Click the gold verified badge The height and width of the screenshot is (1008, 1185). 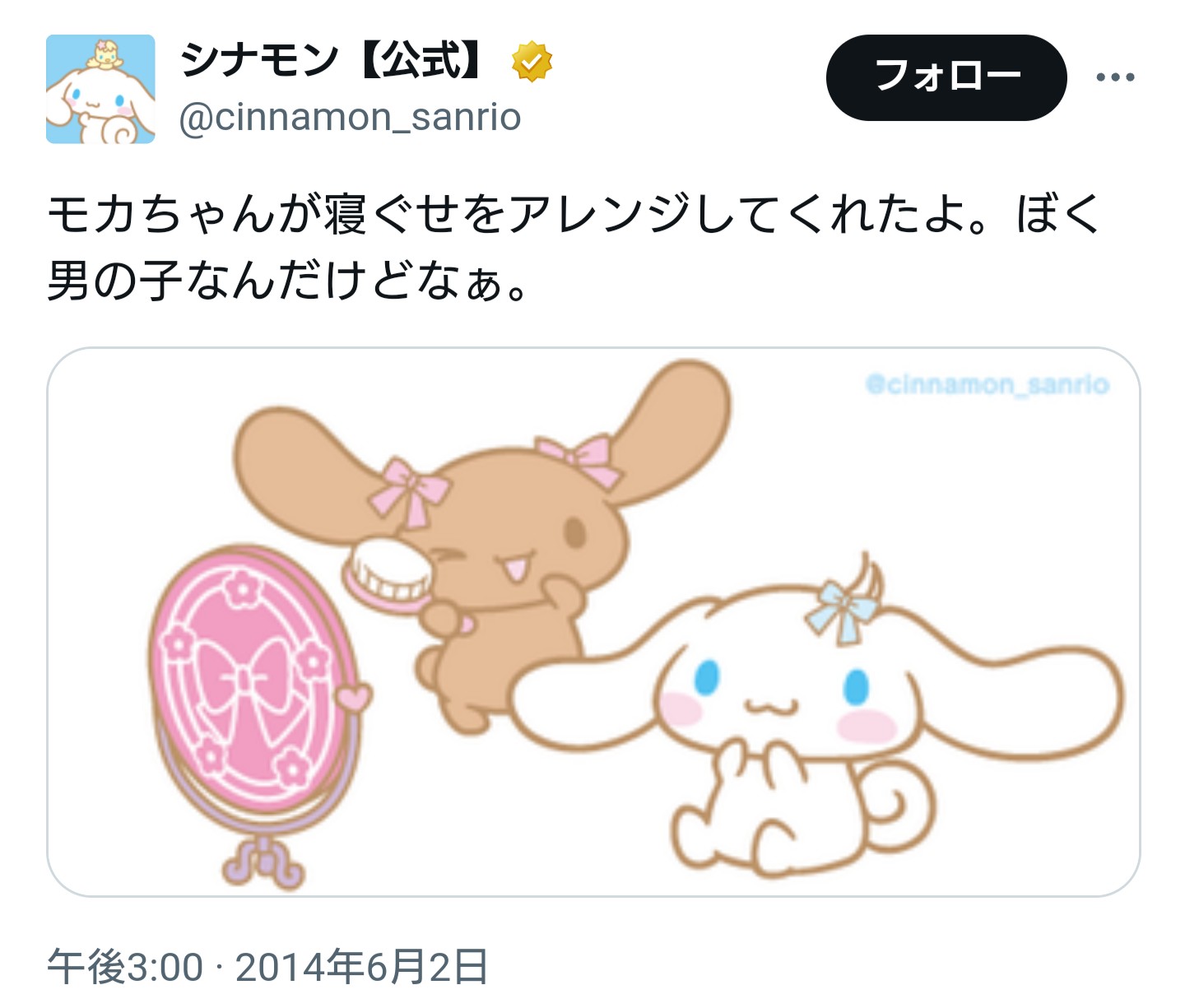point(532,62)
